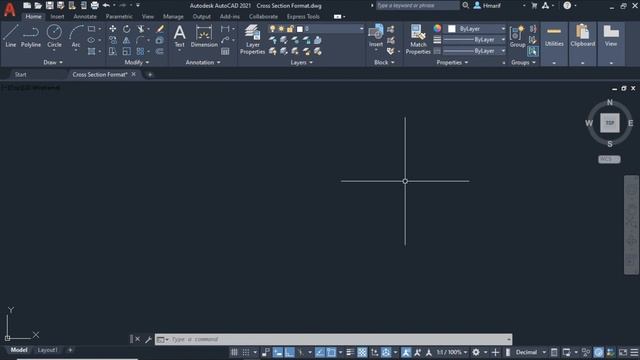Click the Undo arrow icon
The height and width of the screenshot is (360, 640).
[106, 5]
